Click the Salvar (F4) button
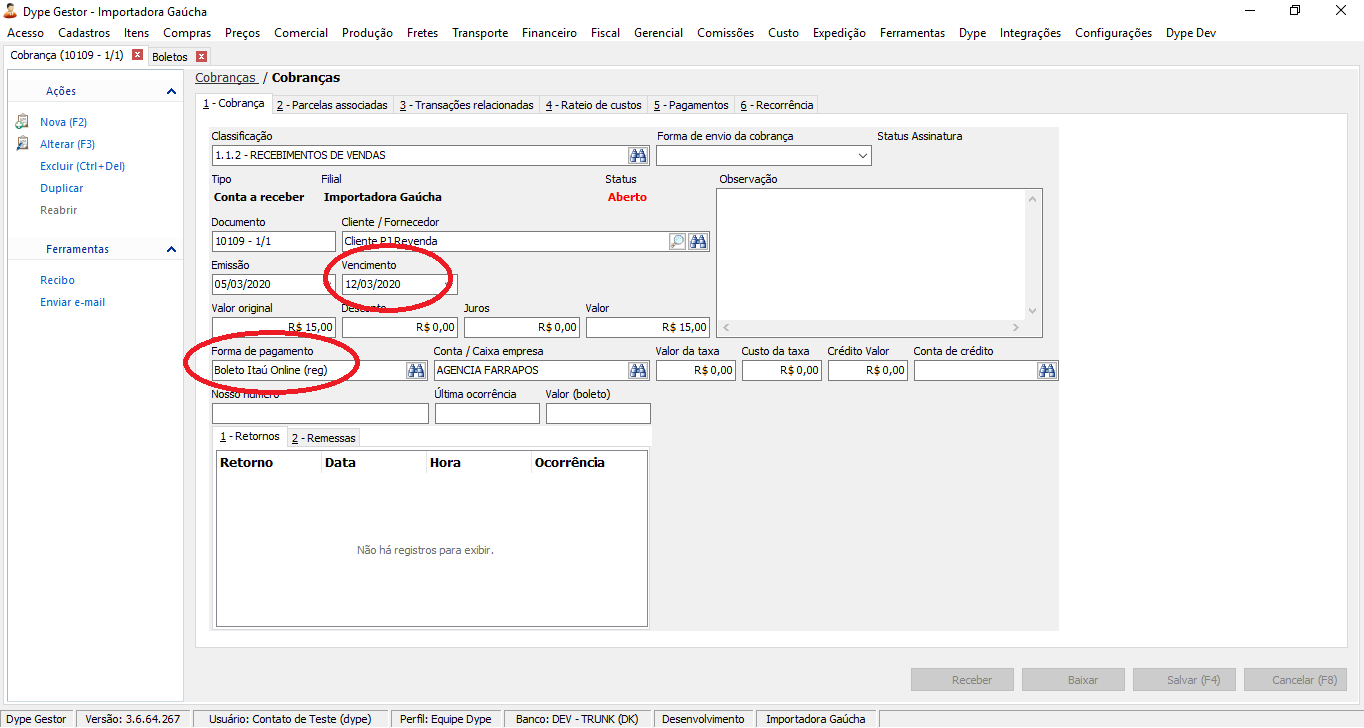 coord(1184,680)
